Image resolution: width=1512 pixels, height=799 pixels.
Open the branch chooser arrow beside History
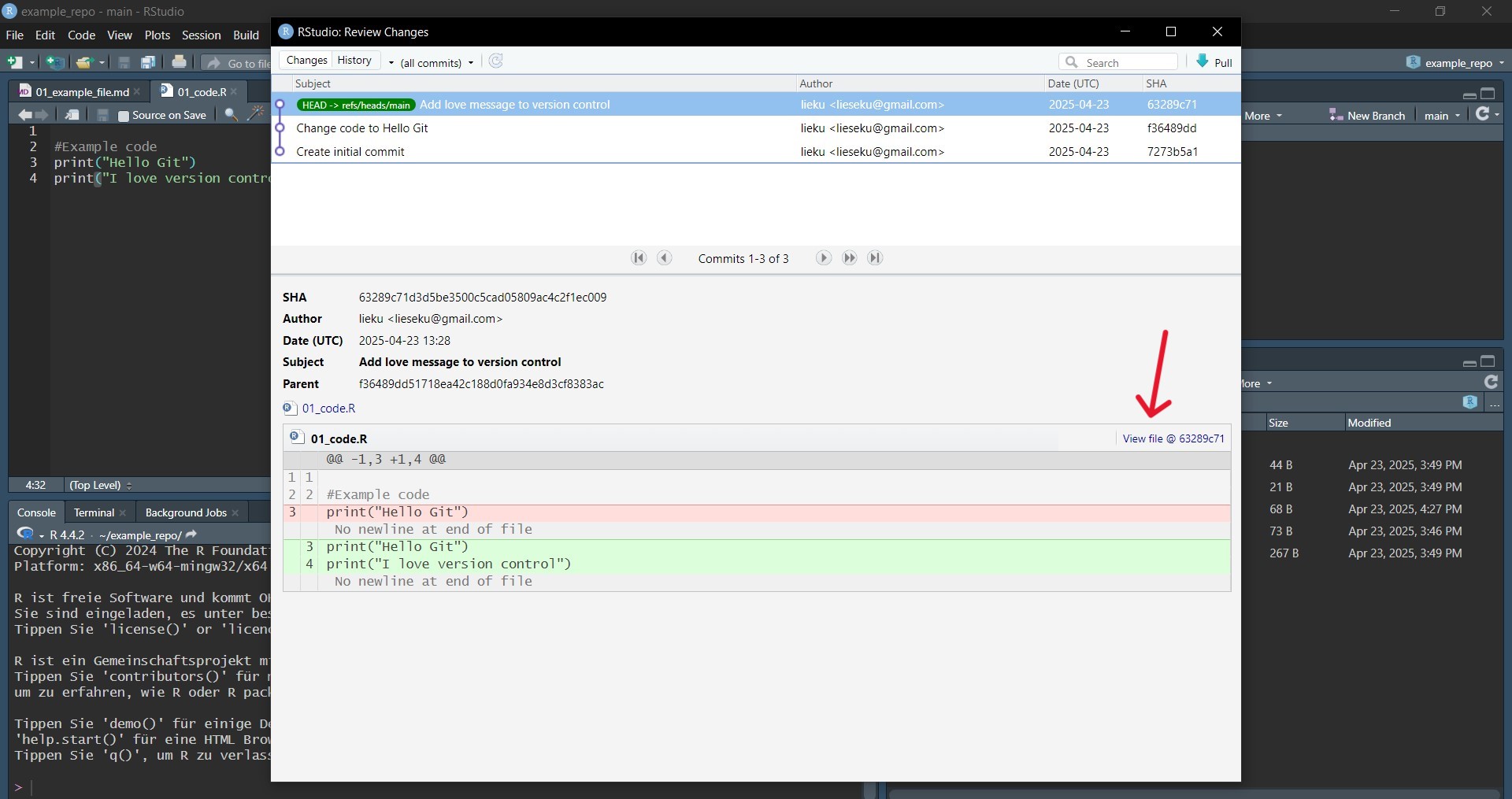click(391, 62)
